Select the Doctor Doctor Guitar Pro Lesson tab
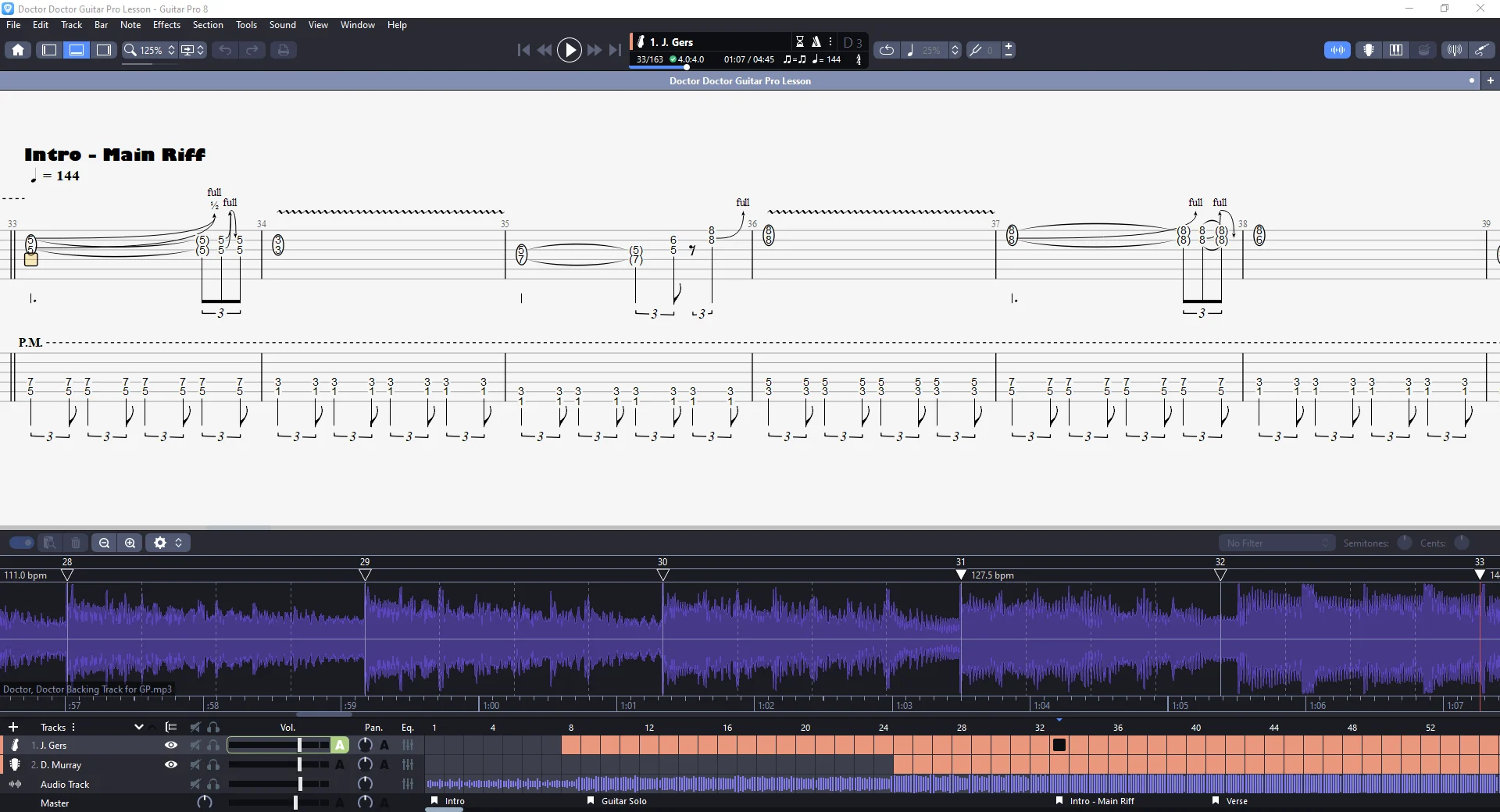The image size is (1500, 812). click(740, 80)
